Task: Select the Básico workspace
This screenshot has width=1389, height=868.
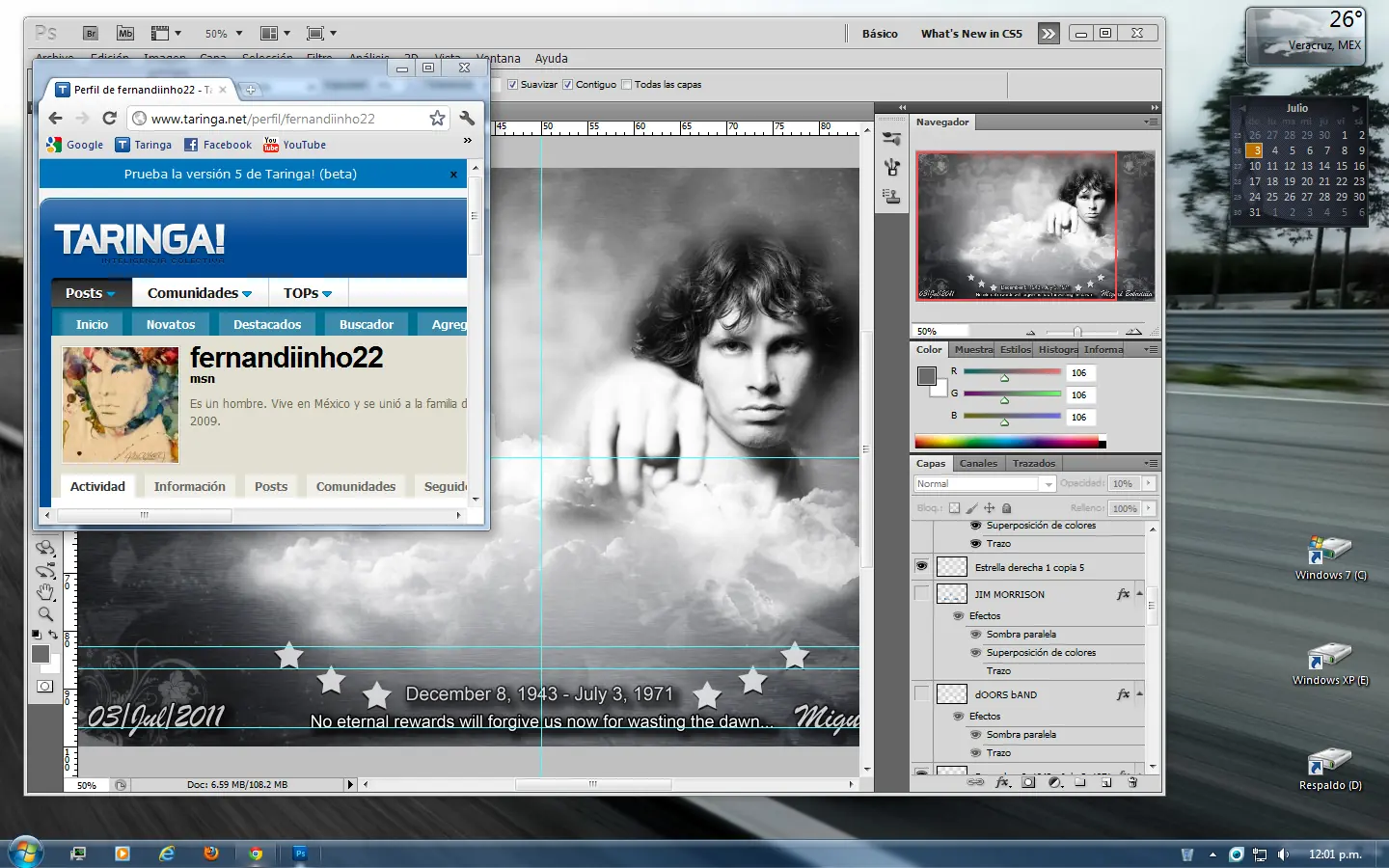Action: (880, 34)
